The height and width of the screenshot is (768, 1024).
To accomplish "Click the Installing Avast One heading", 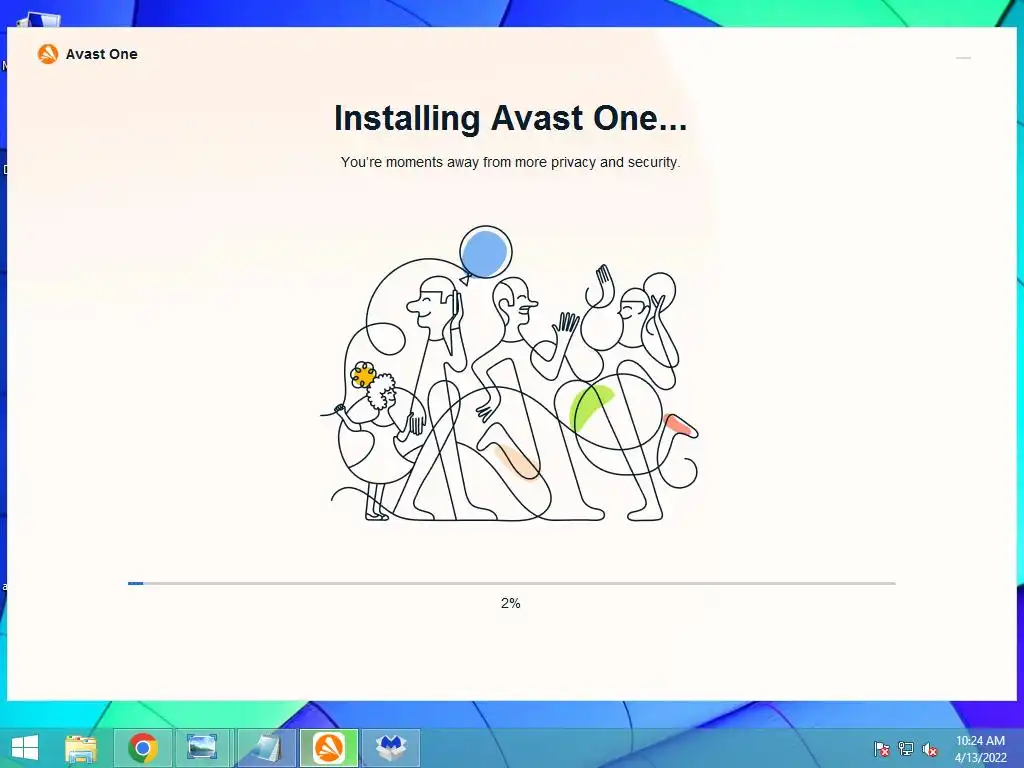I will click(x=510, y=118).
